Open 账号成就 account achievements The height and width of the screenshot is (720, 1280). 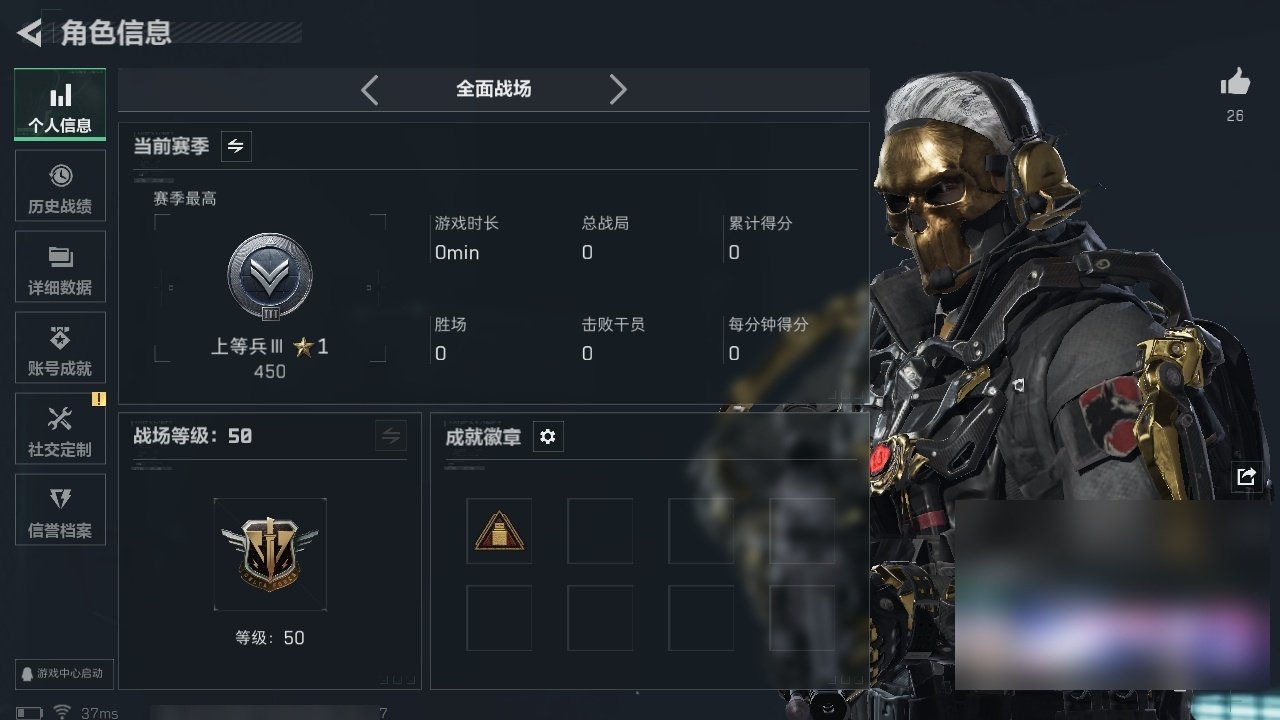[x=60, y=348]
